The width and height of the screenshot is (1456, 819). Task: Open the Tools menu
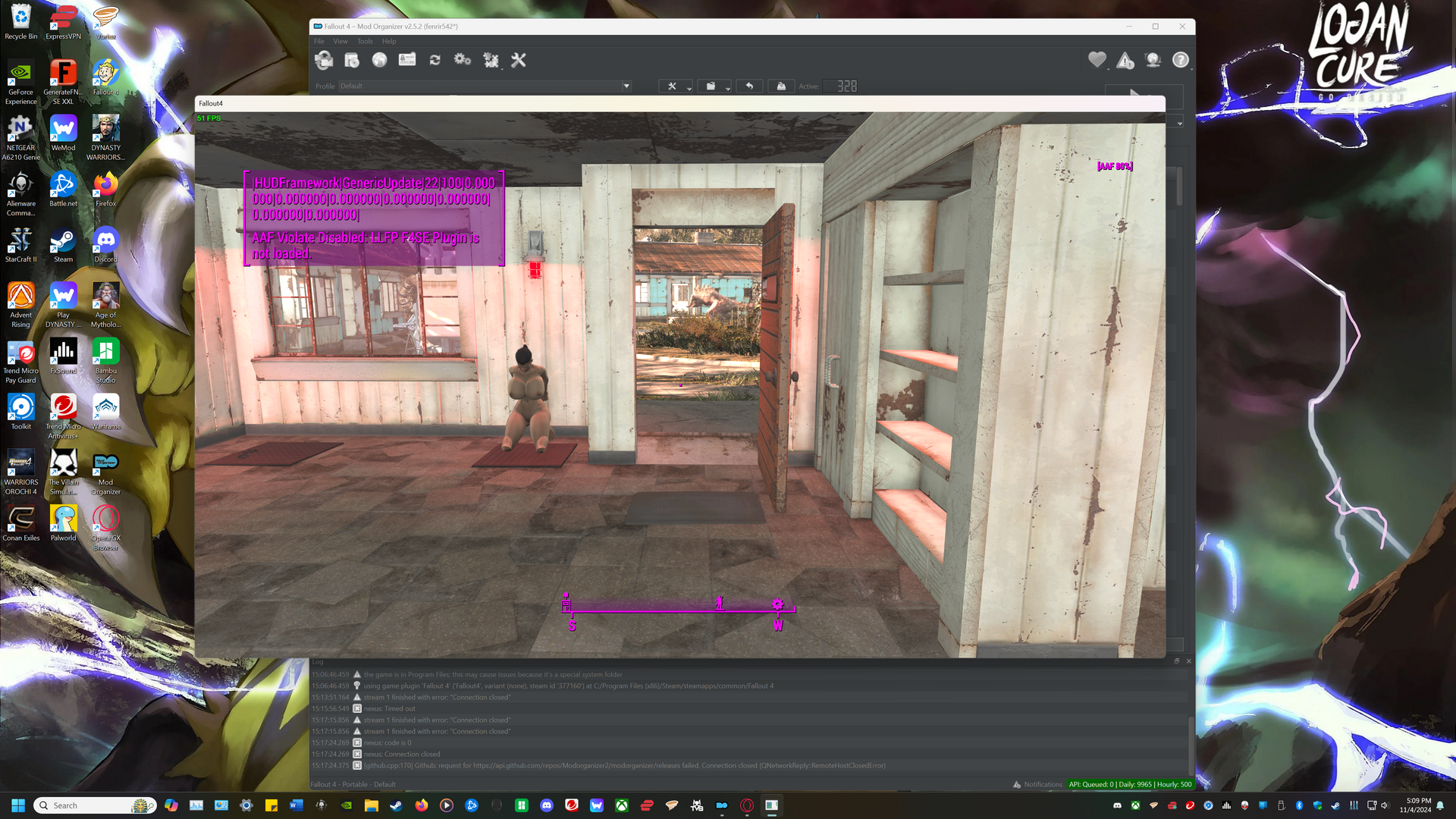365,42
